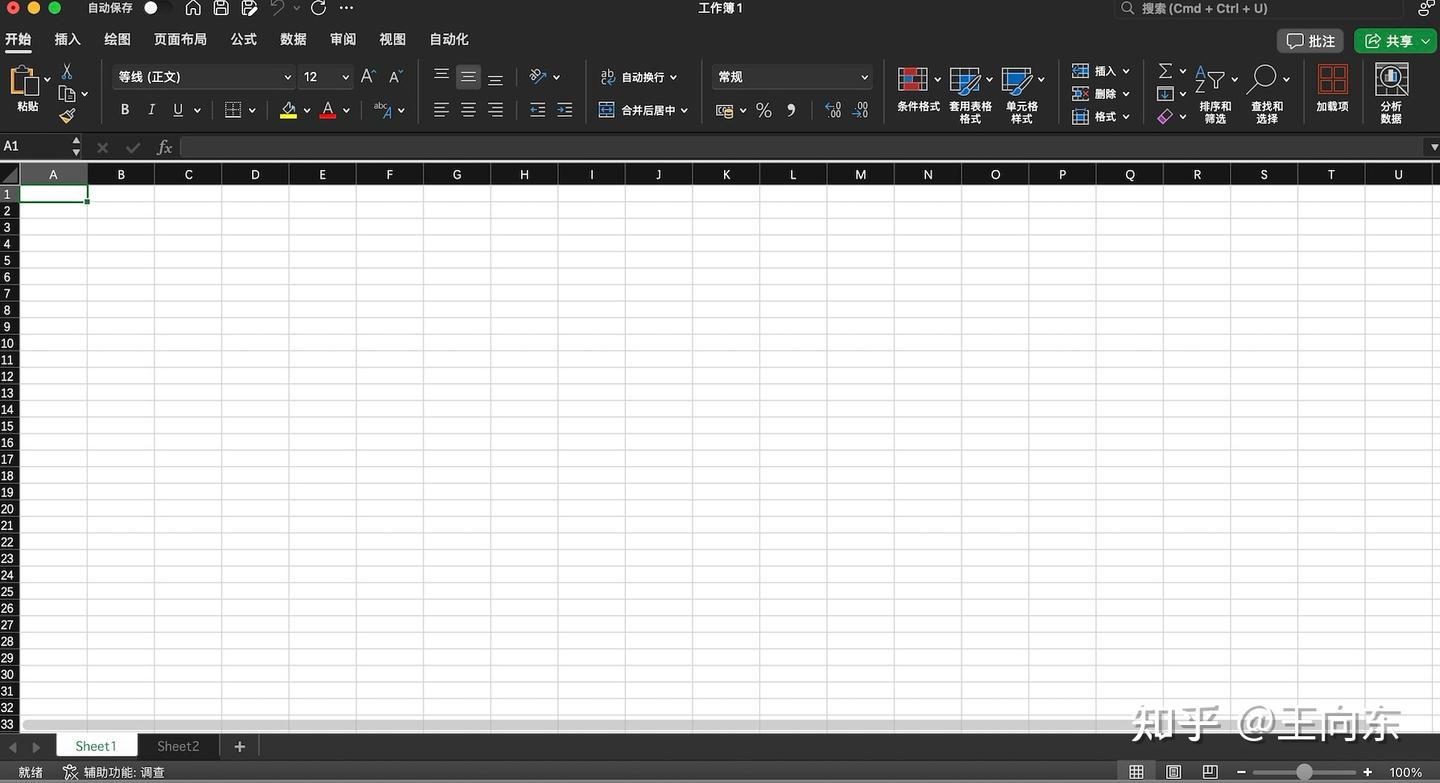Click the Save As icon with pencil

click(x=249, y=8)
